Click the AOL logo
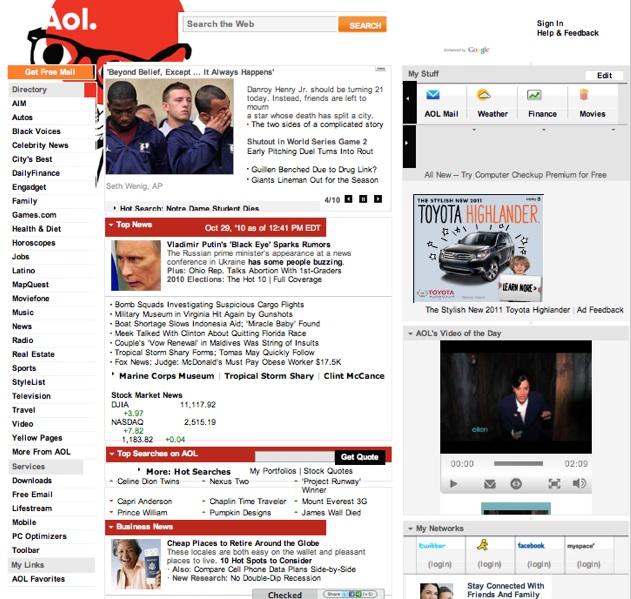This screenshot has height=599, width=631. [71, 20]
